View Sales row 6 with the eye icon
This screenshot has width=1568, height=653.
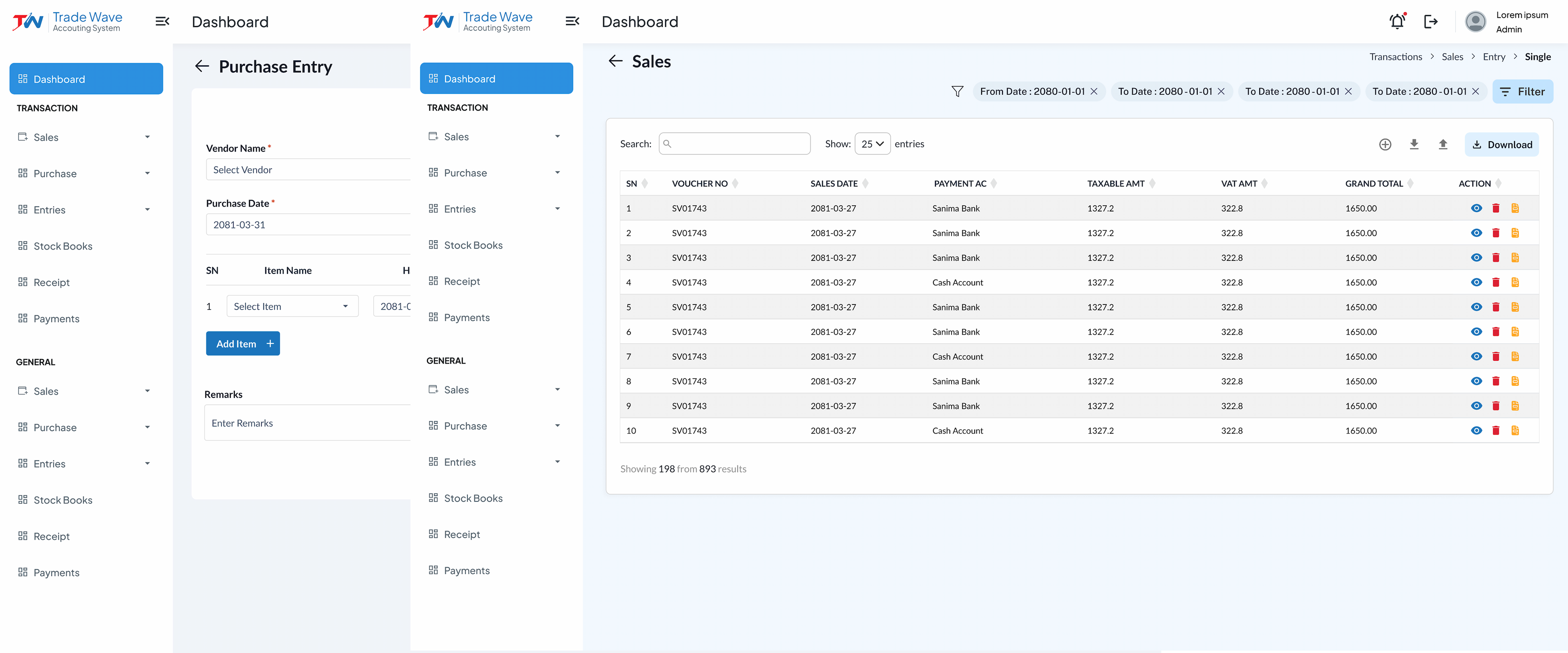pyautogui.click(x=1476, y=332)
